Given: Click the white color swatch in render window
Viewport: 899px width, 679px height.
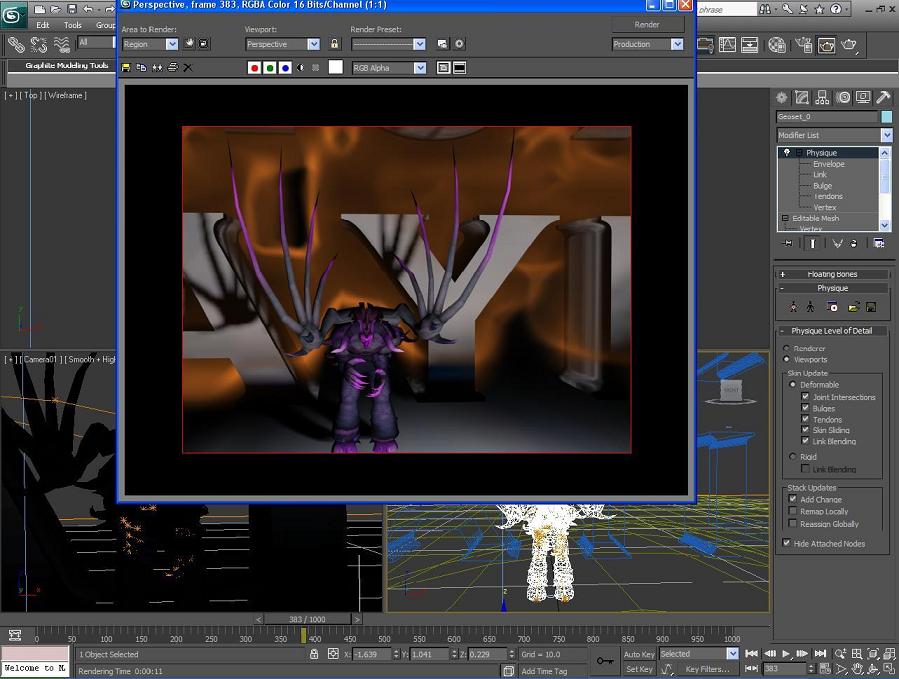Looking at the screenshot, I should point(335,67).
